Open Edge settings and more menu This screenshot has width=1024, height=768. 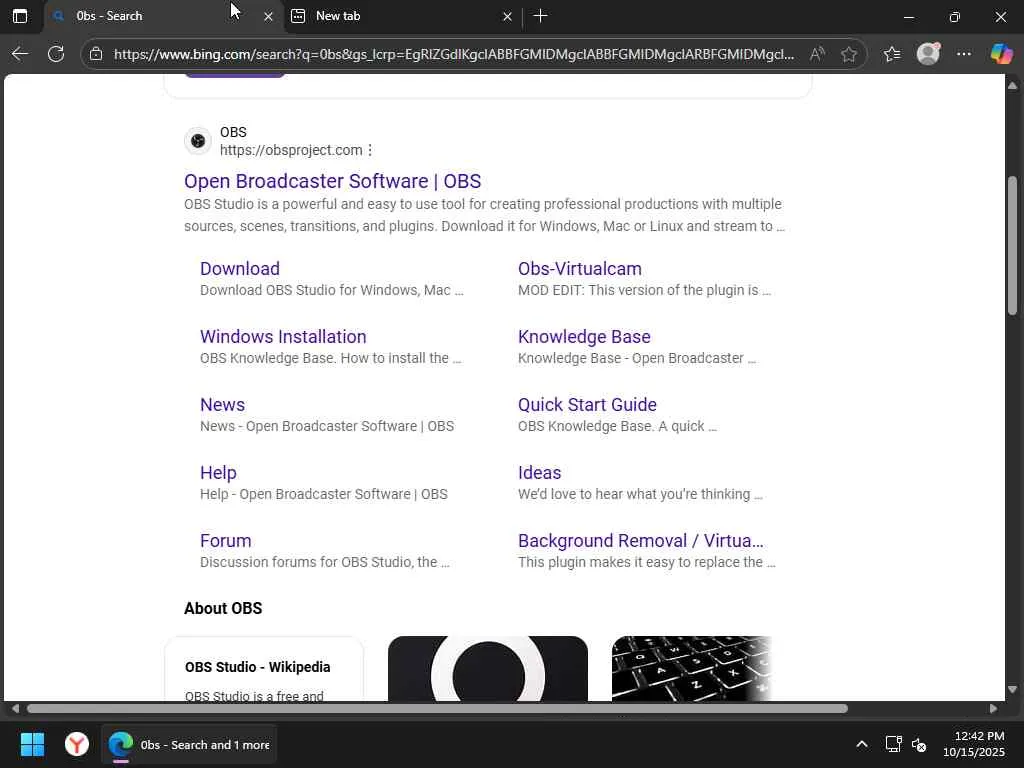click(x=964, y=54)
